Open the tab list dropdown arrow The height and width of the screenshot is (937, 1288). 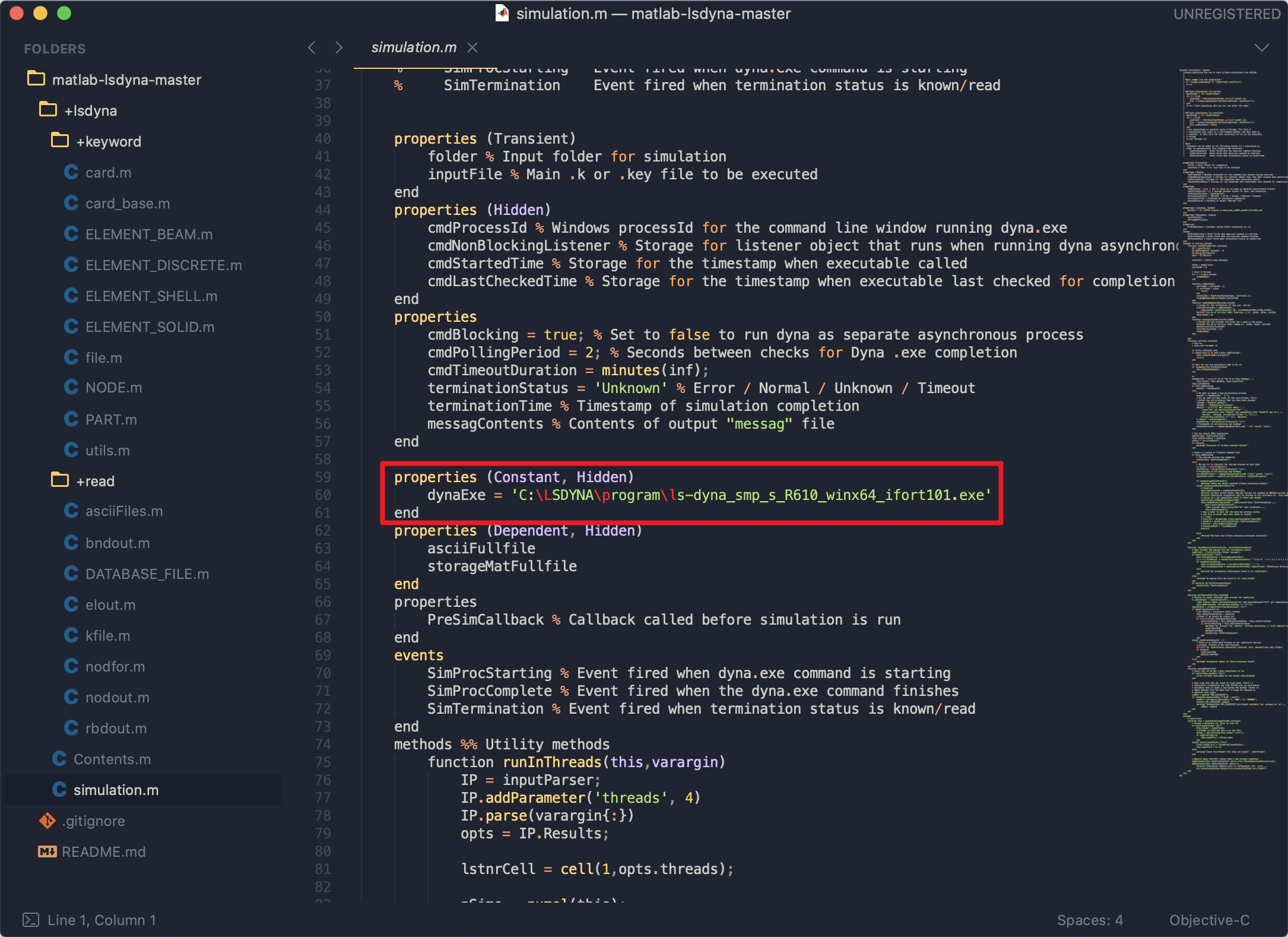(x=1261, y=48)
